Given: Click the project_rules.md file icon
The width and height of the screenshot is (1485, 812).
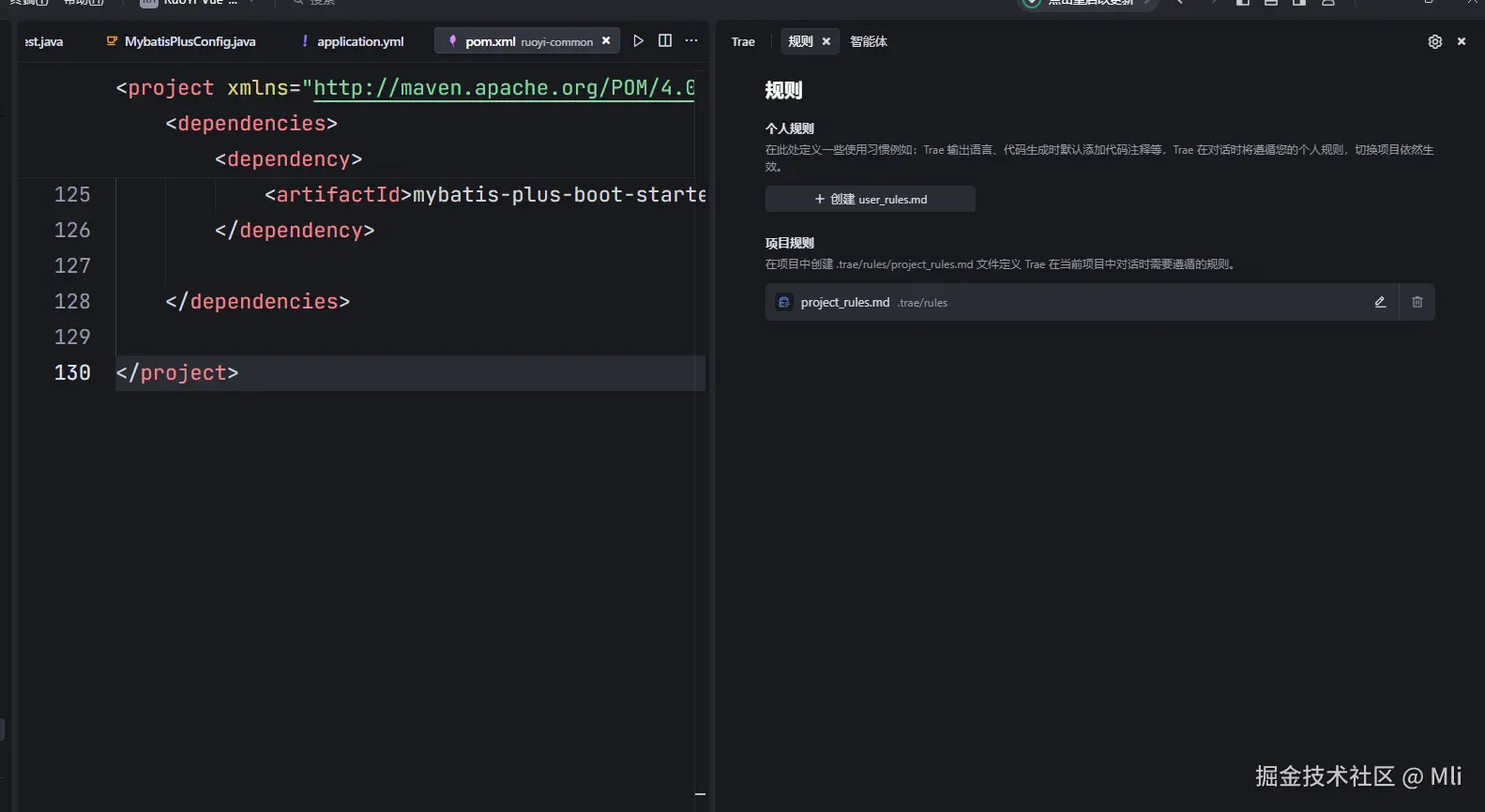Looking at the screenshot, I should pos(784,302).
